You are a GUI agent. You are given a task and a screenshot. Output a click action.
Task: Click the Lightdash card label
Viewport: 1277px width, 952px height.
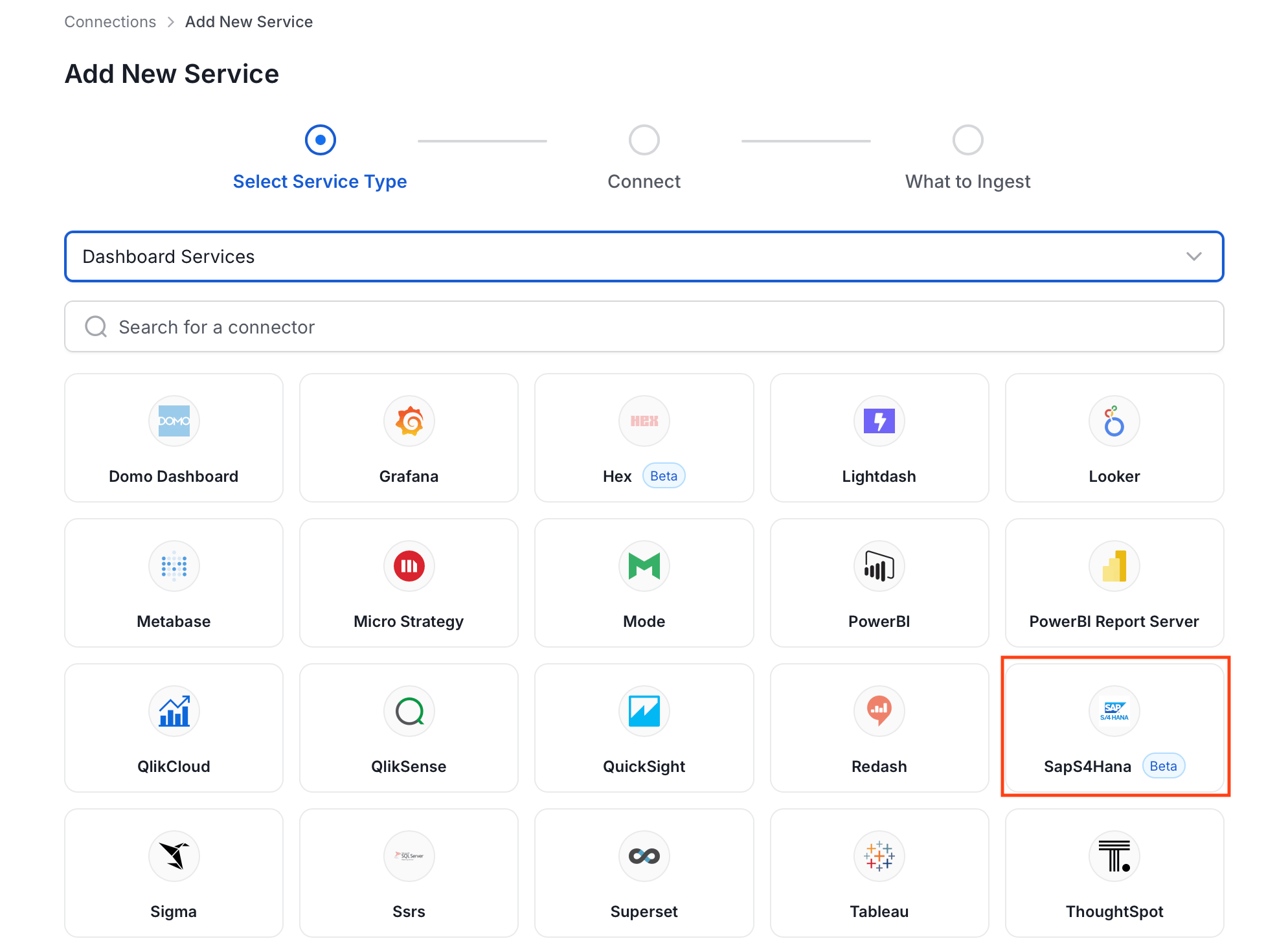[x=879, y=476]
